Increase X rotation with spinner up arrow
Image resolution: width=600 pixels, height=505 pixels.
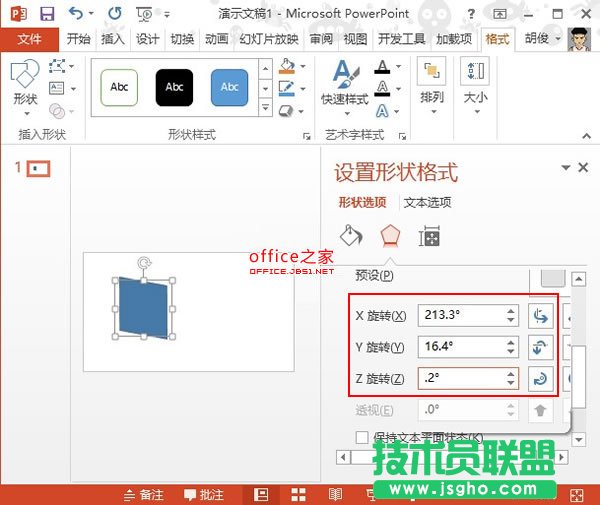point(511,311)
